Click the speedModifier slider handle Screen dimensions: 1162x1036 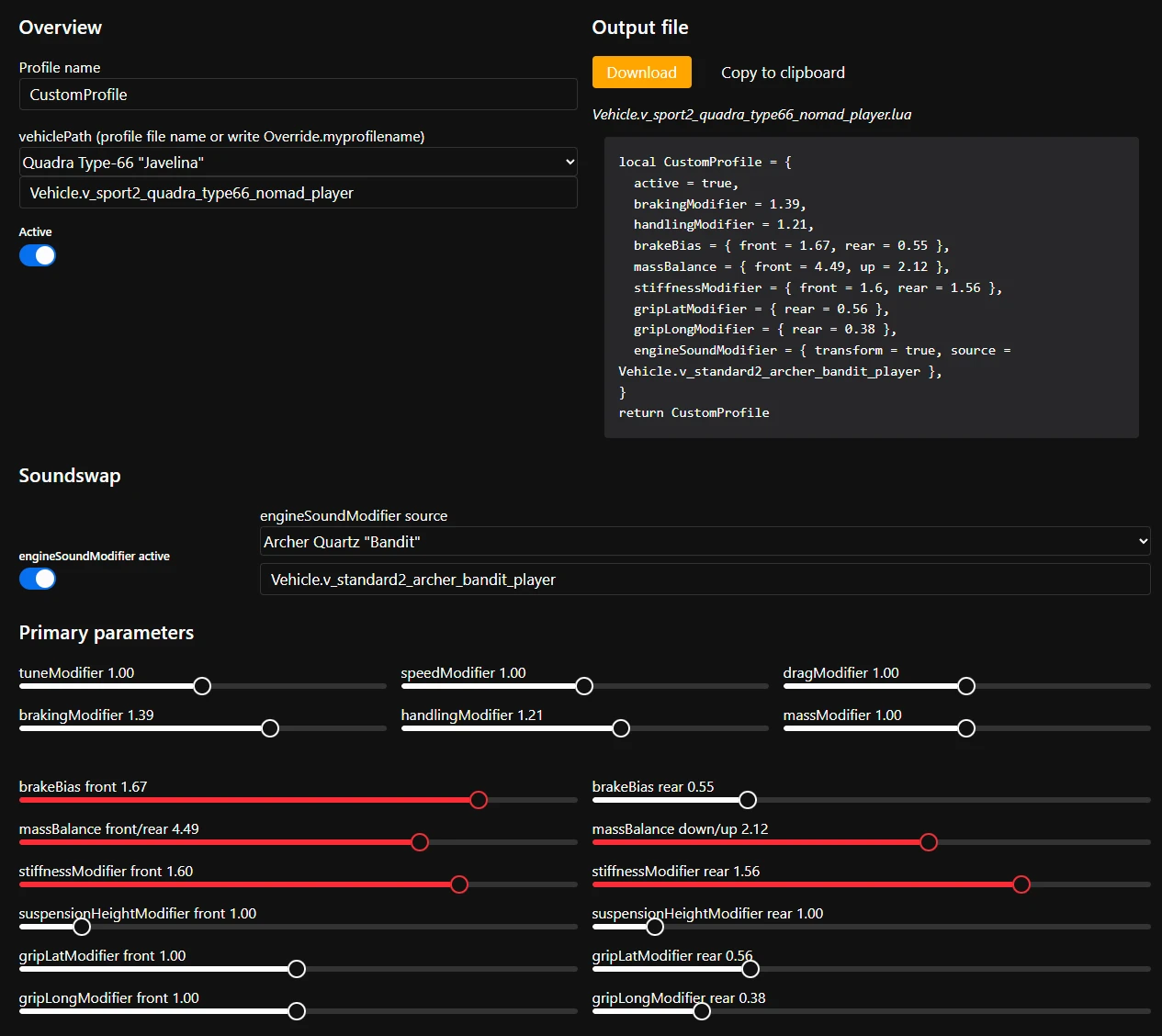pos(584,686)
